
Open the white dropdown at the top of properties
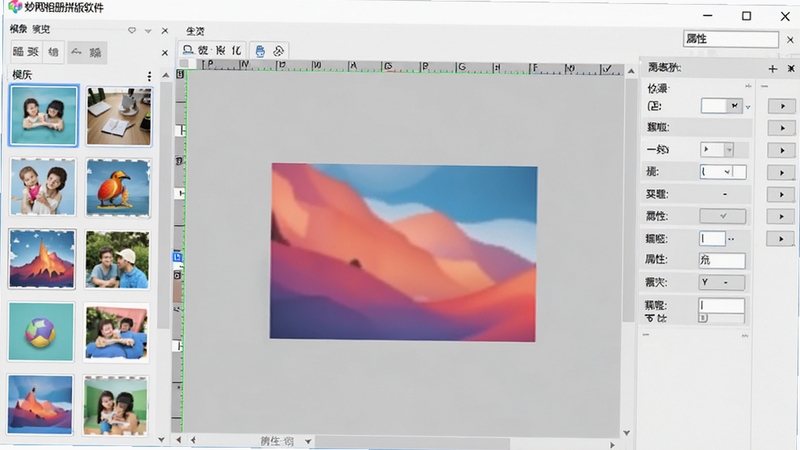click(x=721, y=106)
